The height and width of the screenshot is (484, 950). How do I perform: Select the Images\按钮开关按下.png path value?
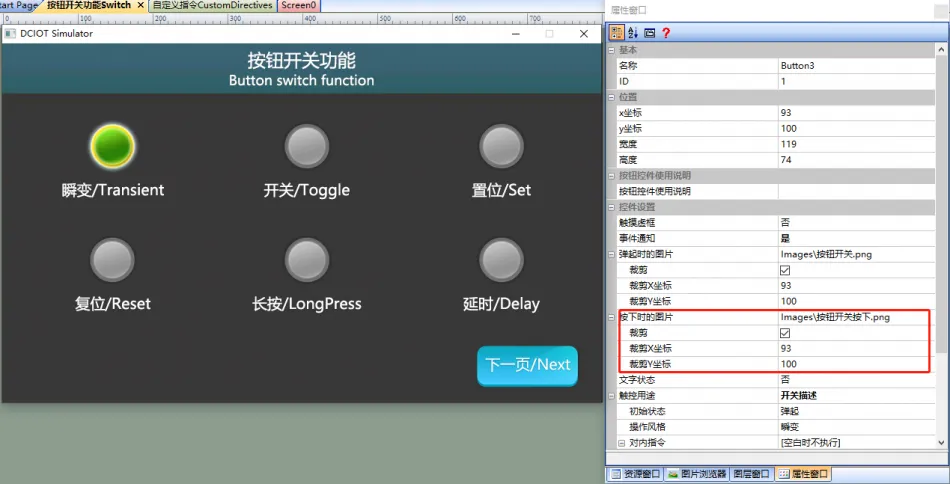[857, 317]
